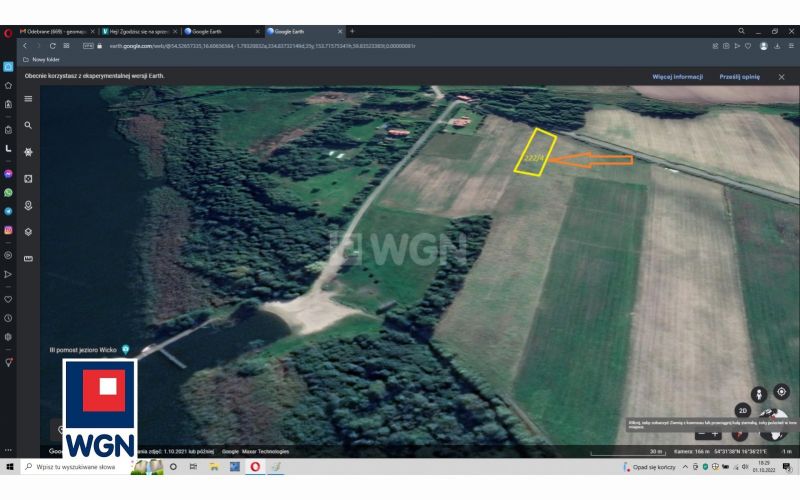Open Opera Easy Setup menu icon
The image size is (800, 500).
click(x=791, y=46)
